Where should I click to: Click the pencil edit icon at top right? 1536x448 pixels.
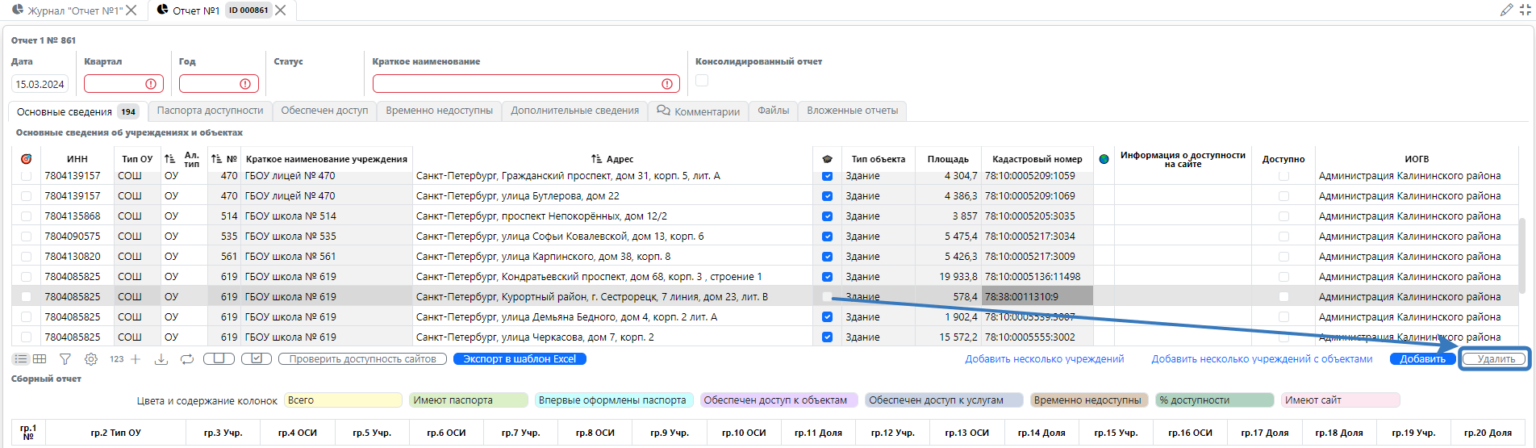(x=1506, y=10)
